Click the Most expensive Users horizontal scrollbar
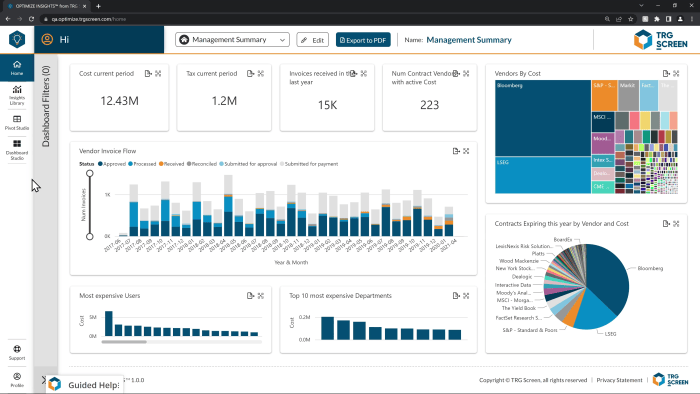 (124, 342)
